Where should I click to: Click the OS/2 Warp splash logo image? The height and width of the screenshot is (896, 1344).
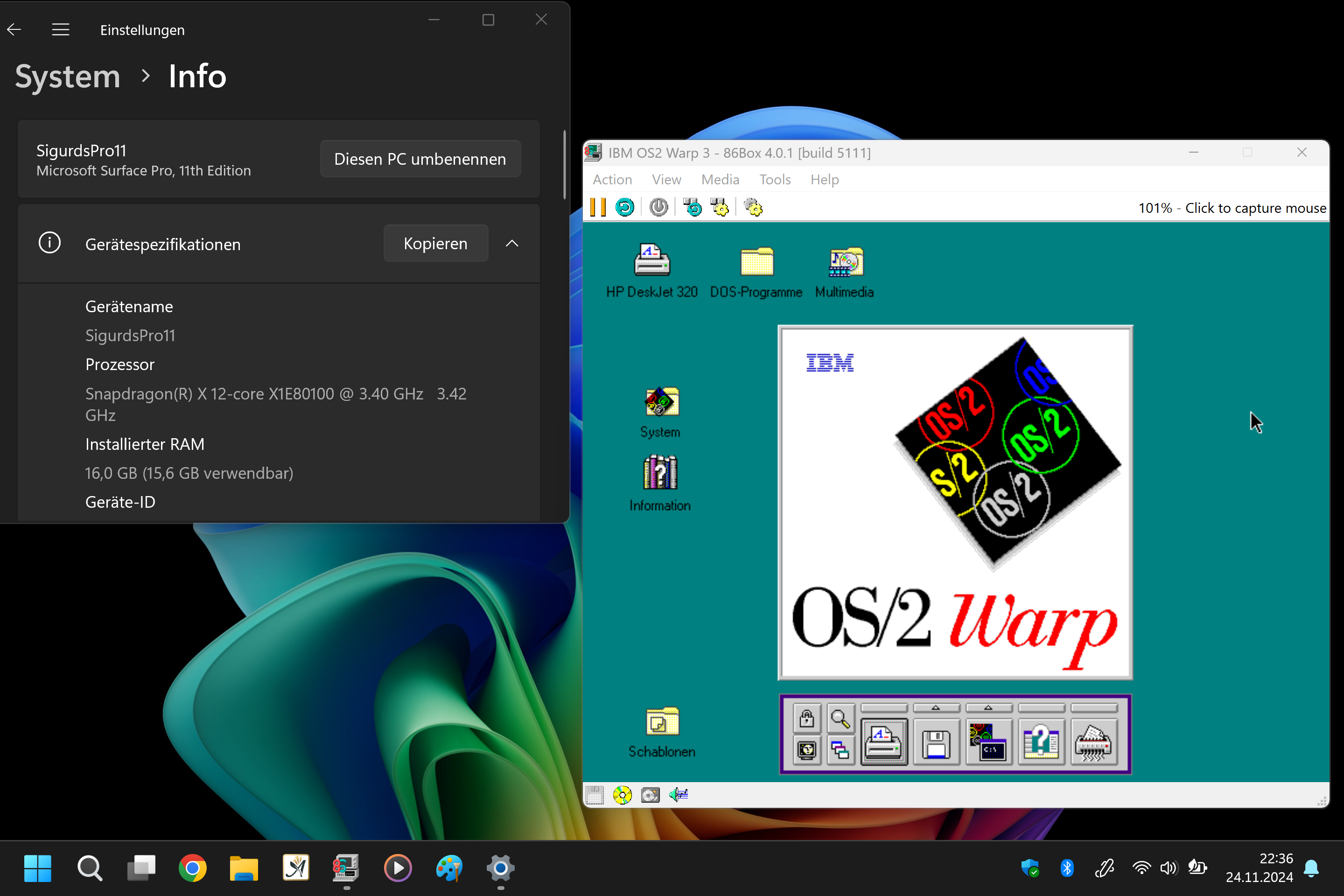[x=955, y=503]
